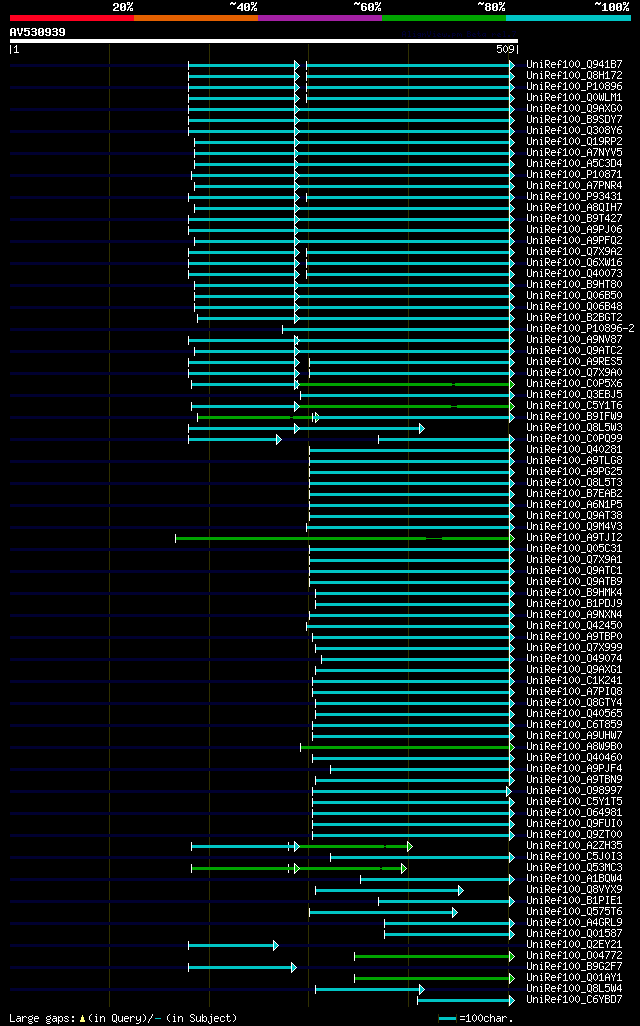640x1026 pixels.
Task: Click the green alignment bar for UniRef100_C0P5X6
Action: pyautogui.click(x=404, y=385)
